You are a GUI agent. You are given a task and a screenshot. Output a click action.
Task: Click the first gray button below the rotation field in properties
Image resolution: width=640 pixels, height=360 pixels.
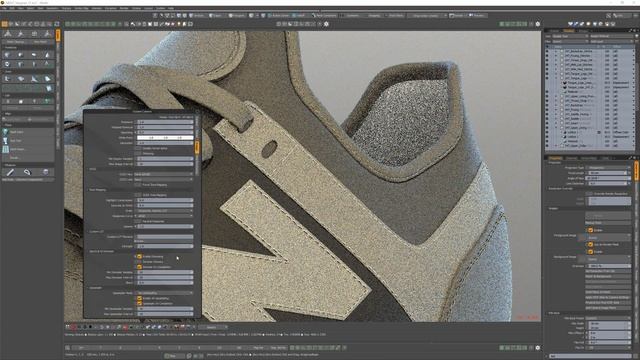coord(609,271)
